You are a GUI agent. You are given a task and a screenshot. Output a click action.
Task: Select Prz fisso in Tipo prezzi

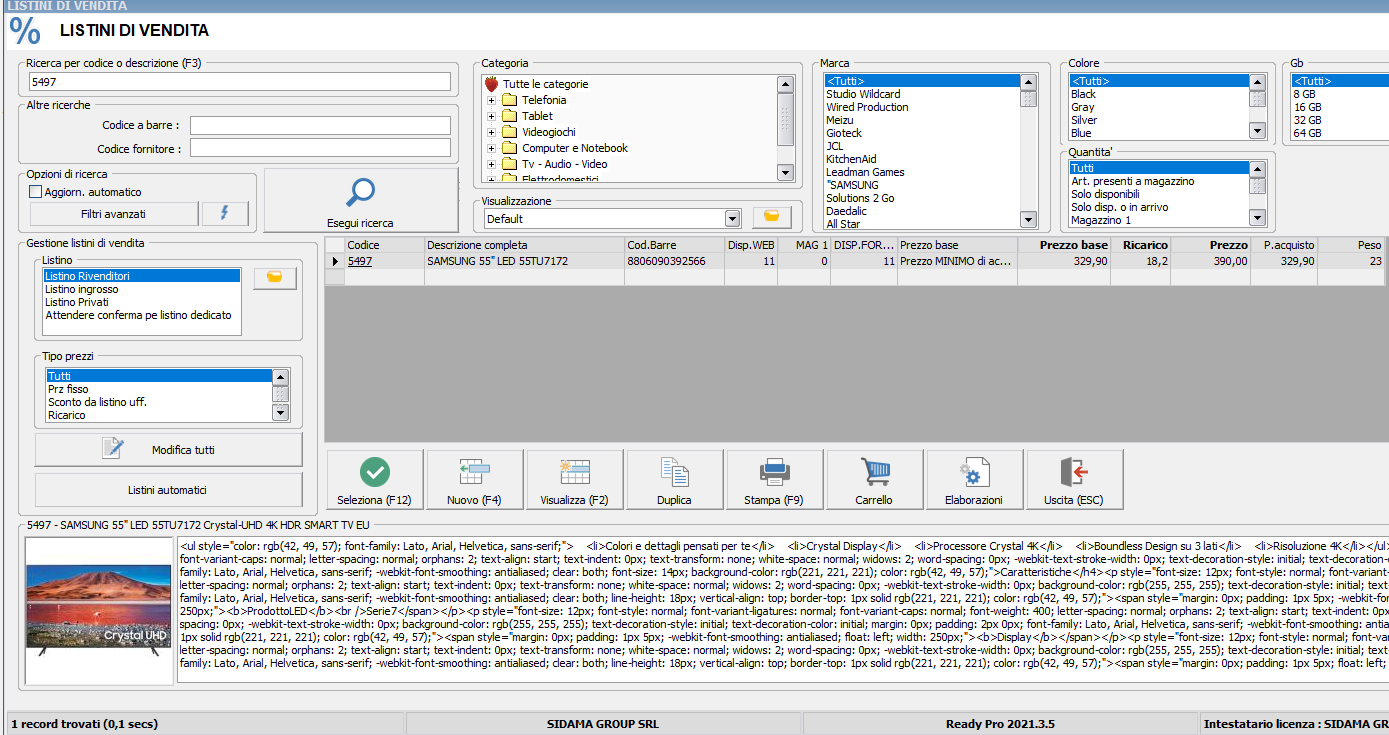click(158, 389)
